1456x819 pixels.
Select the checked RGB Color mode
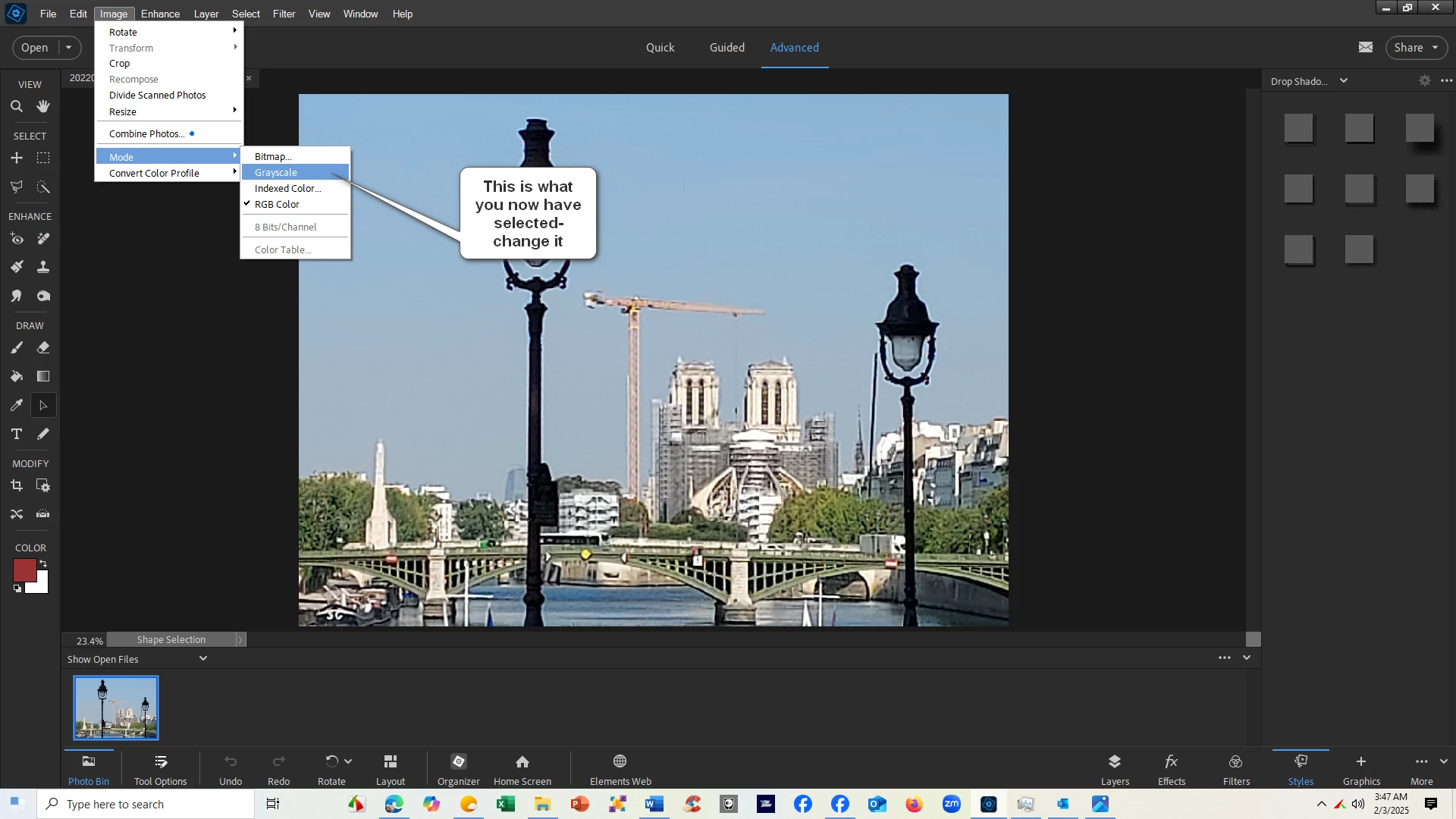coord(277,205)
